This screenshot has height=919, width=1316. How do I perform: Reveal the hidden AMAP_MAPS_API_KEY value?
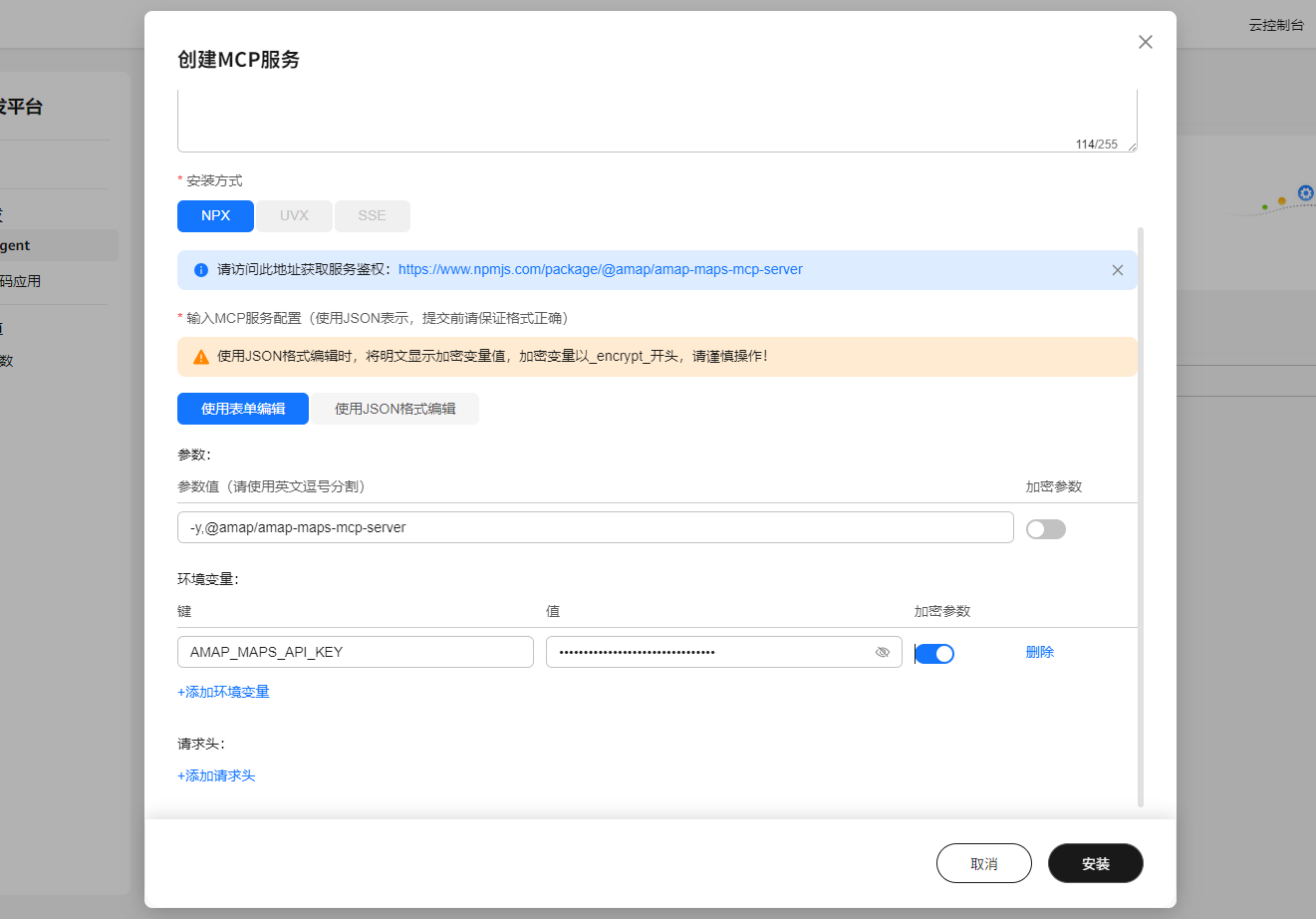click(883, 652)
